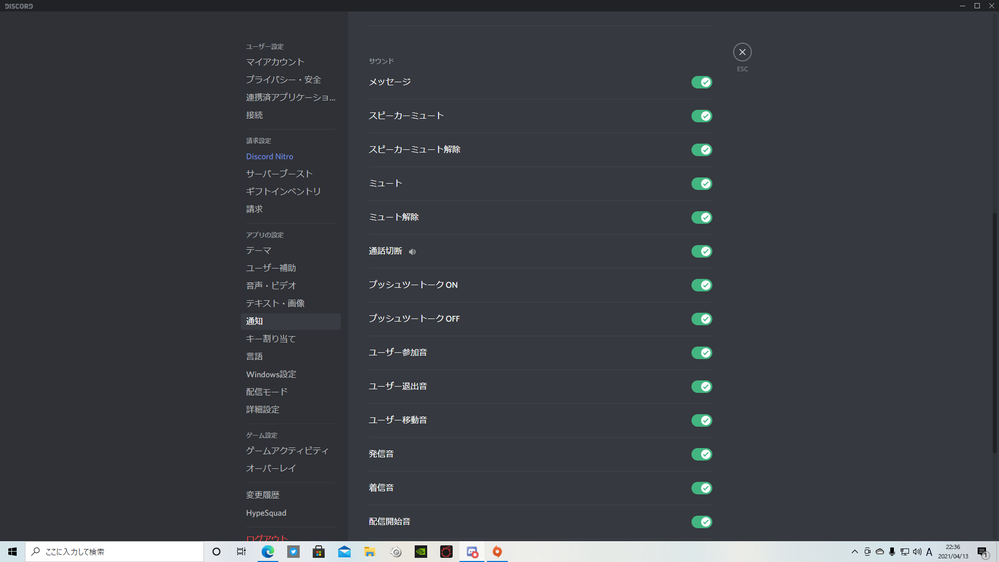
Task: Toggle the ユーザー移動音 switch
Action: point(701,420)
